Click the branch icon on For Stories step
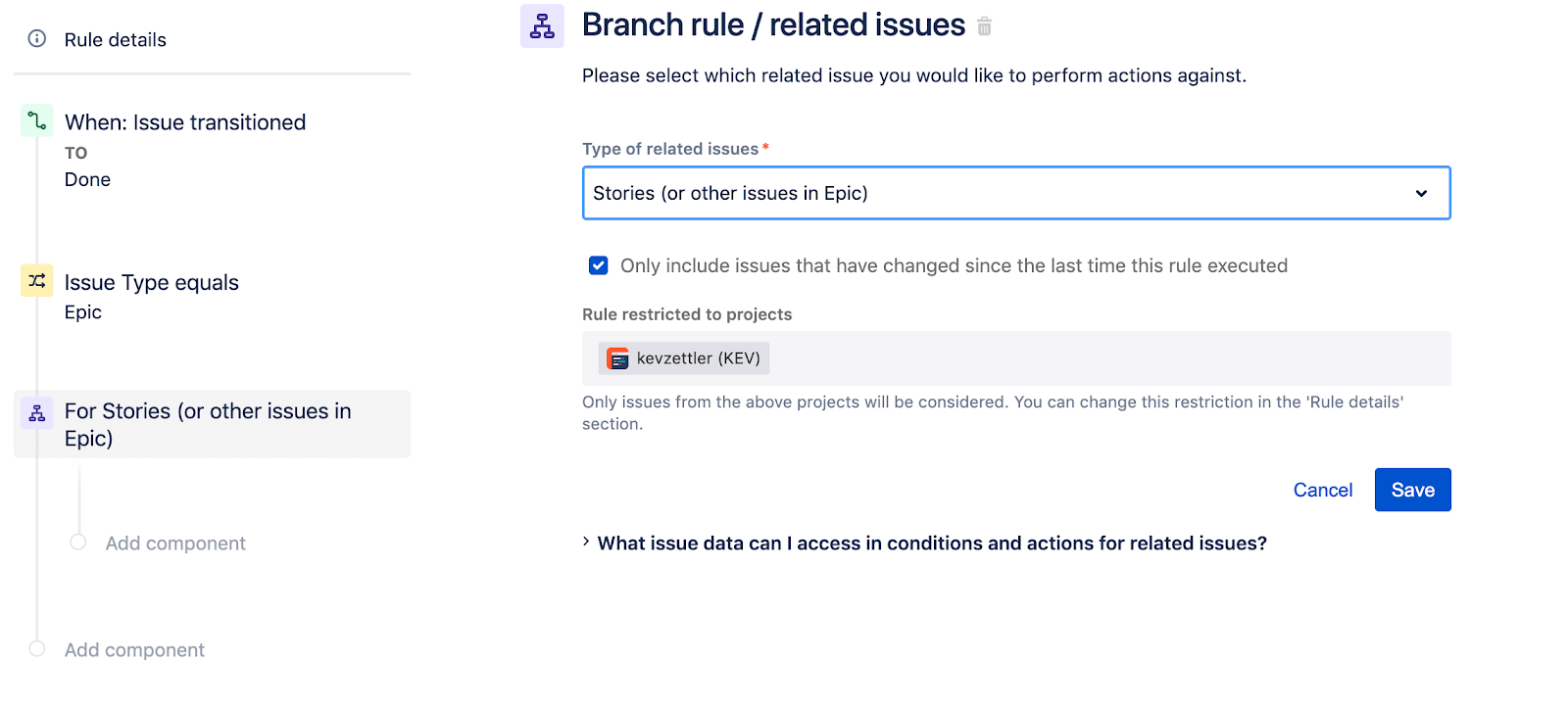 point(36,413)
